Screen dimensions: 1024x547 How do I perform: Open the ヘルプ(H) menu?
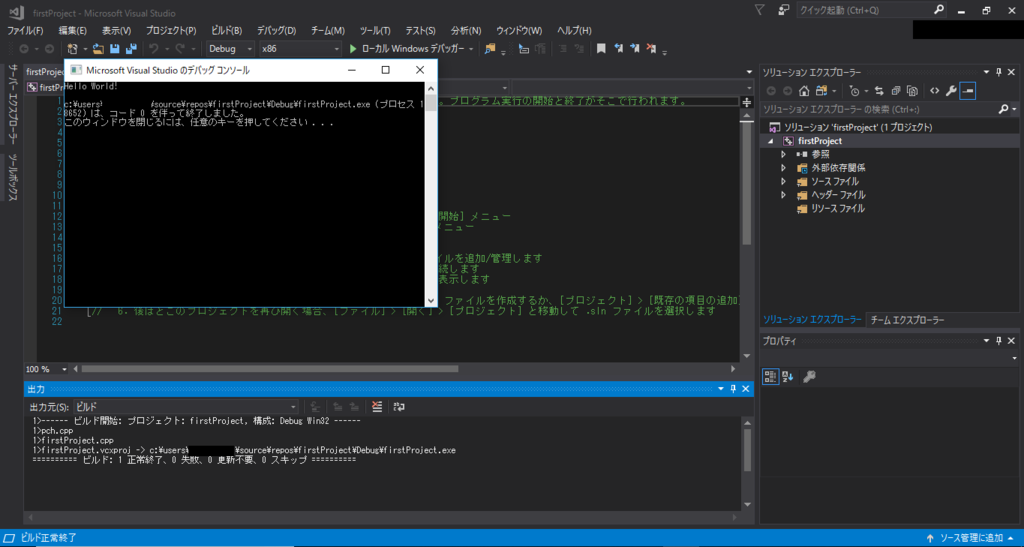(x=574, y=31)
